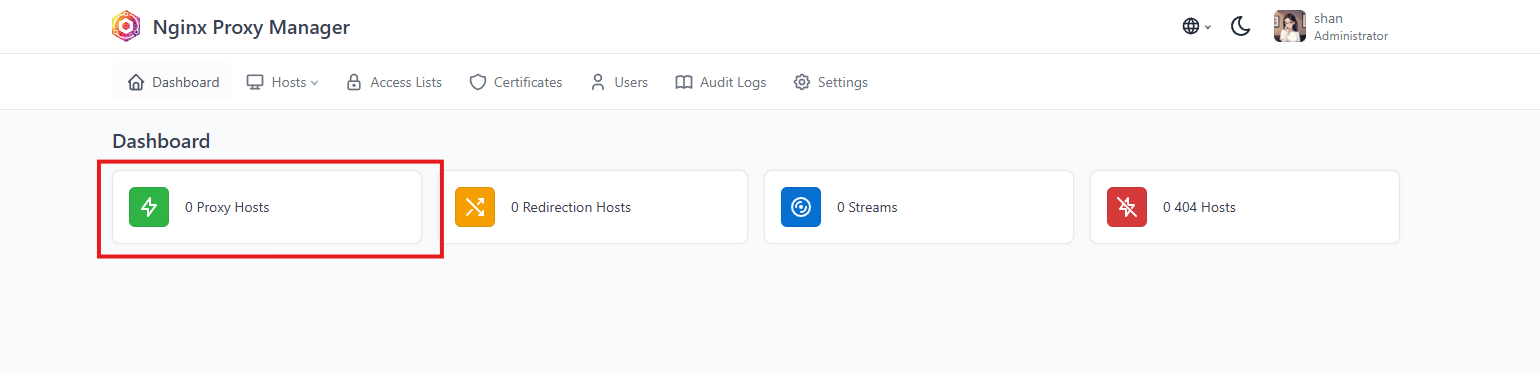Open the 0 Redirection Hosts card
This screenshot has height=372, width=1540.
point(593,207)
